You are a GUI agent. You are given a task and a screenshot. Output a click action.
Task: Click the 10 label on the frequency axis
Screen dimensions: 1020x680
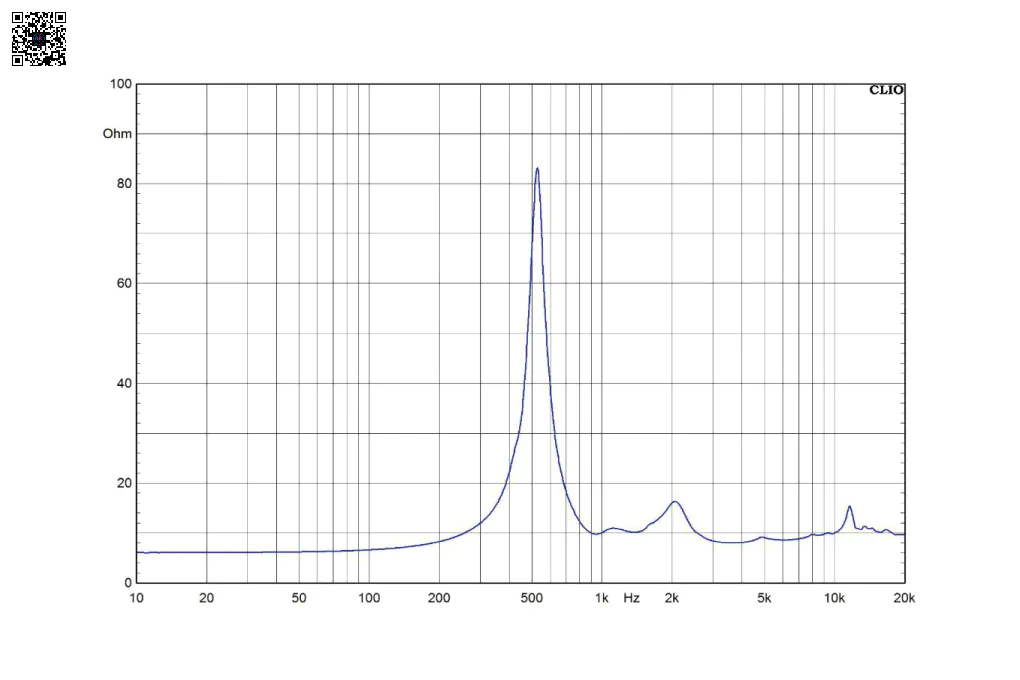click(137, 598)
